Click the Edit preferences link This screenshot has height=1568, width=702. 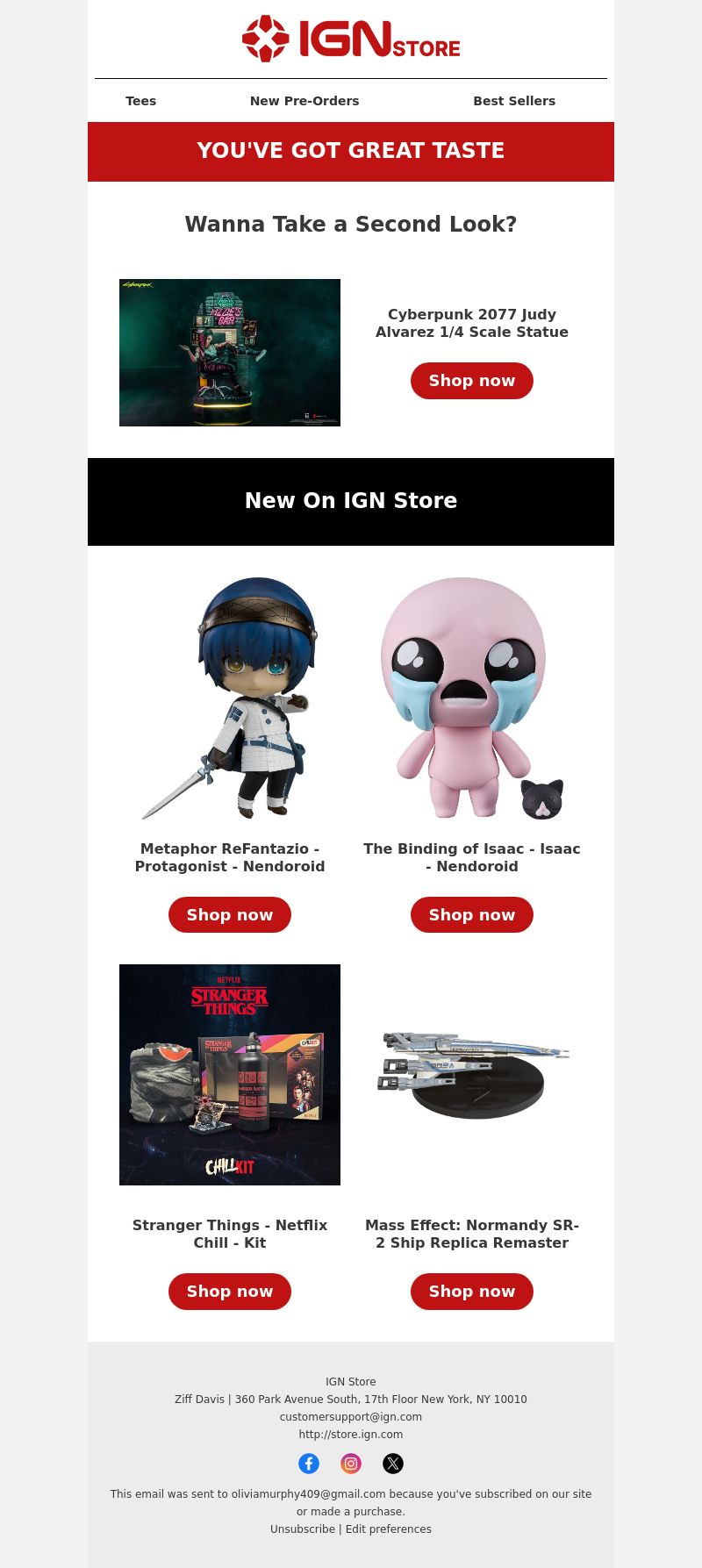[389, 1529]
